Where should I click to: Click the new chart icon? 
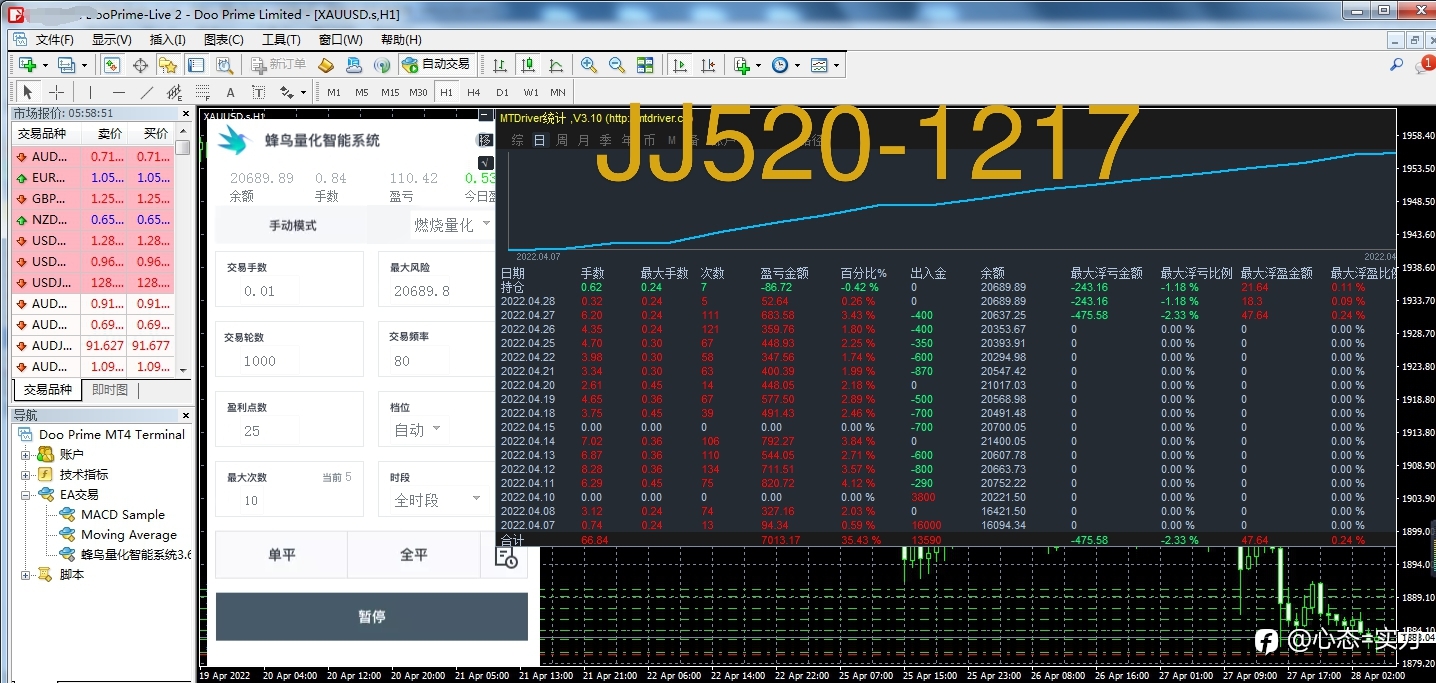(28, 65)
